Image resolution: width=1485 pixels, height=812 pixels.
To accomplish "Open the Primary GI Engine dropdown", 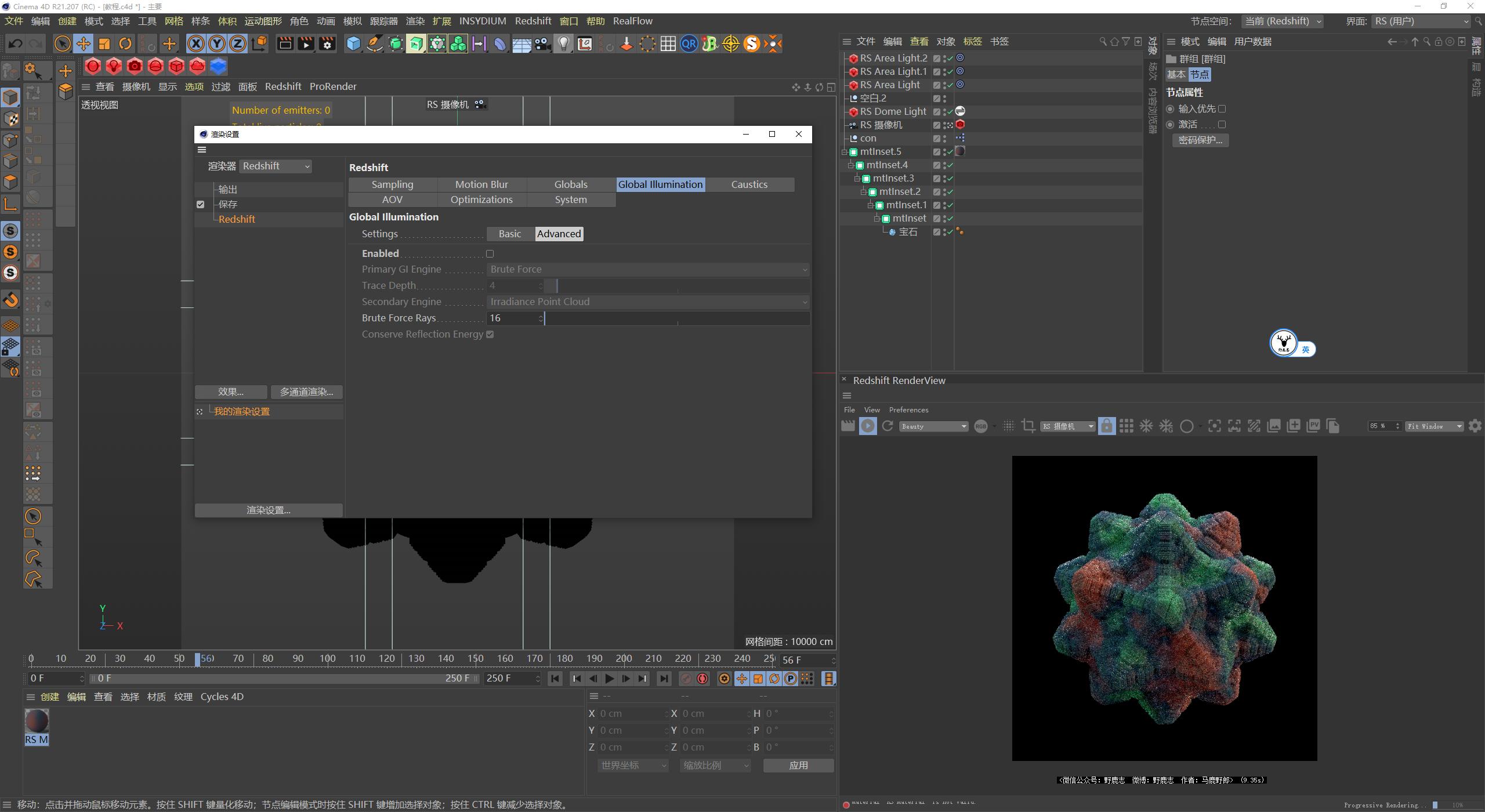I will pos(648,269).
